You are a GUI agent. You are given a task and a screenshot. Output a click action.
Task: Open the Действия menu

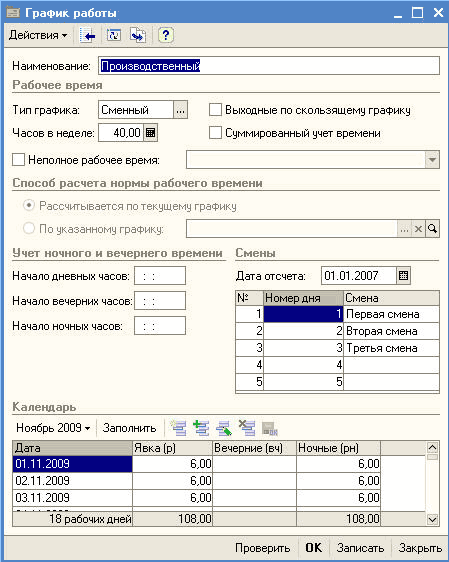pos(38,35)
